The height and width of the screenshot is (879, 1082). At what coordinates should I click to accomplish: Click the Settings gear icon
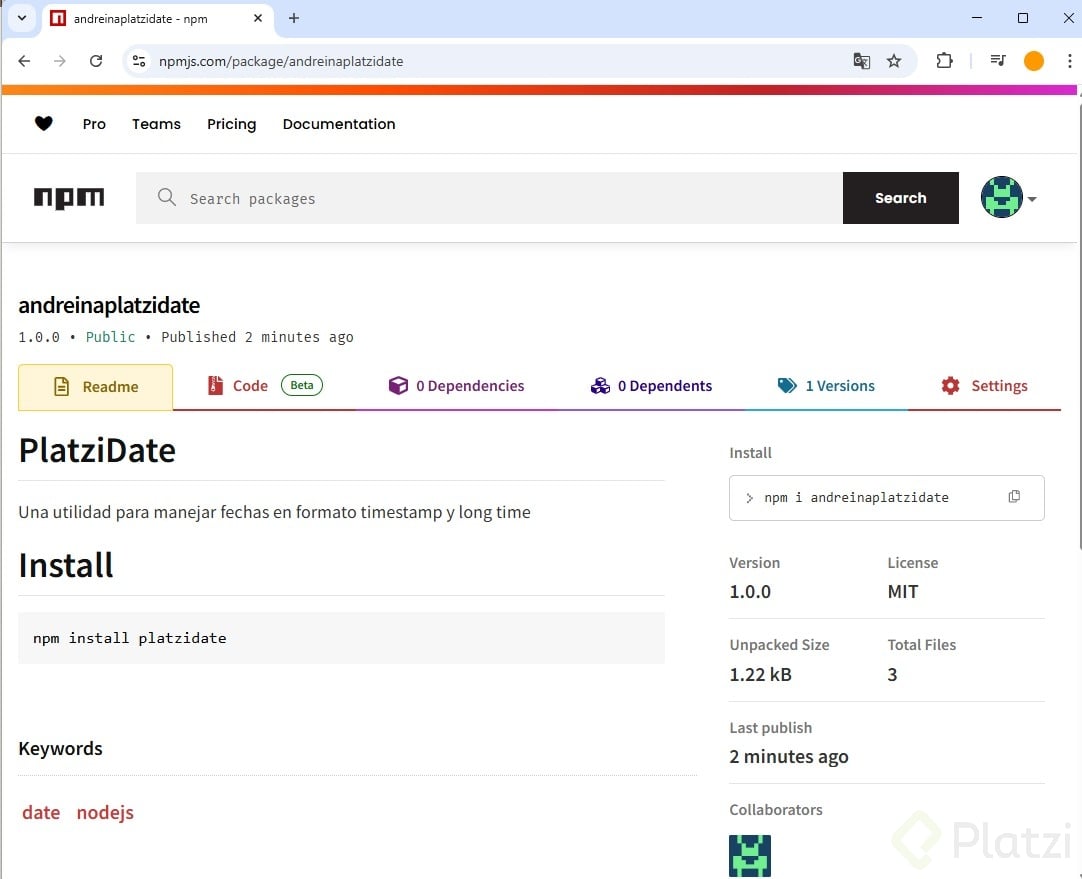click(x=950, y=386)
